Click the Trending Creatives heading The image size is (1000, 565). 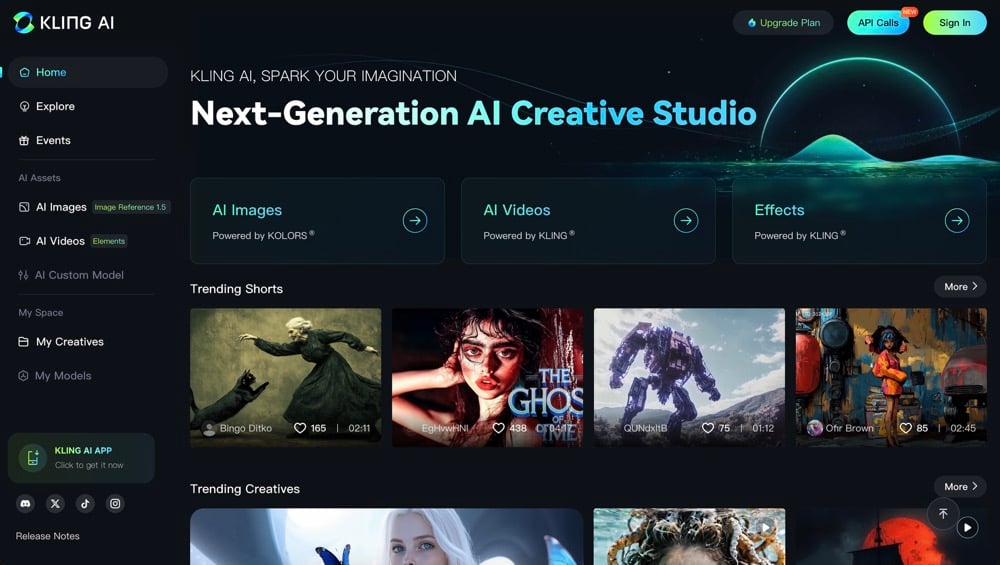point(245,489)
